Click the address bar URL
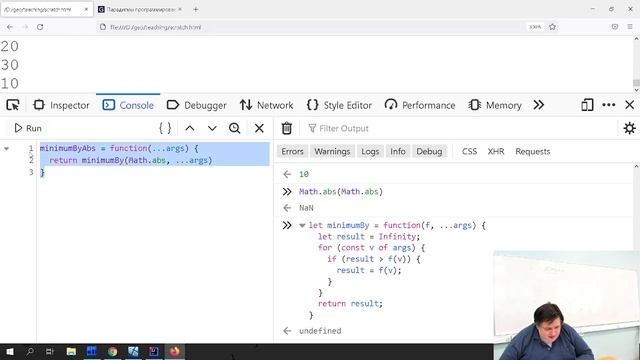Viewport: 640px width, 360px height. point(156,27)
